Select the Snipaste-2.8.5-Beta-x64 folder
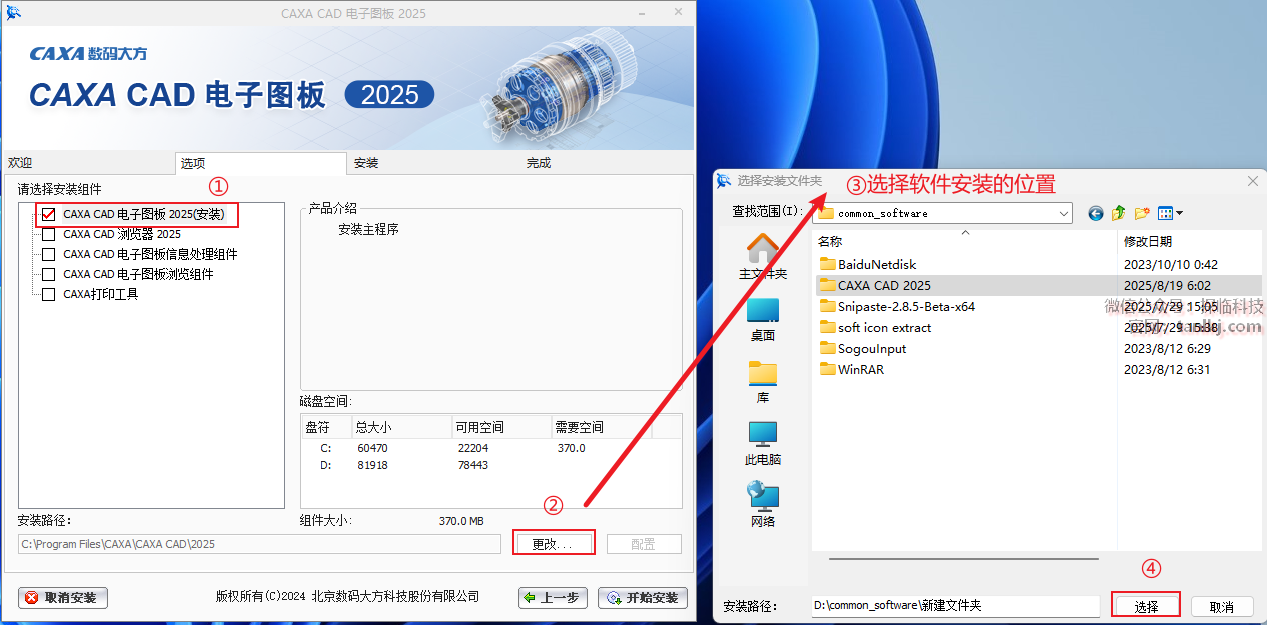 click(x=906, y=307)
